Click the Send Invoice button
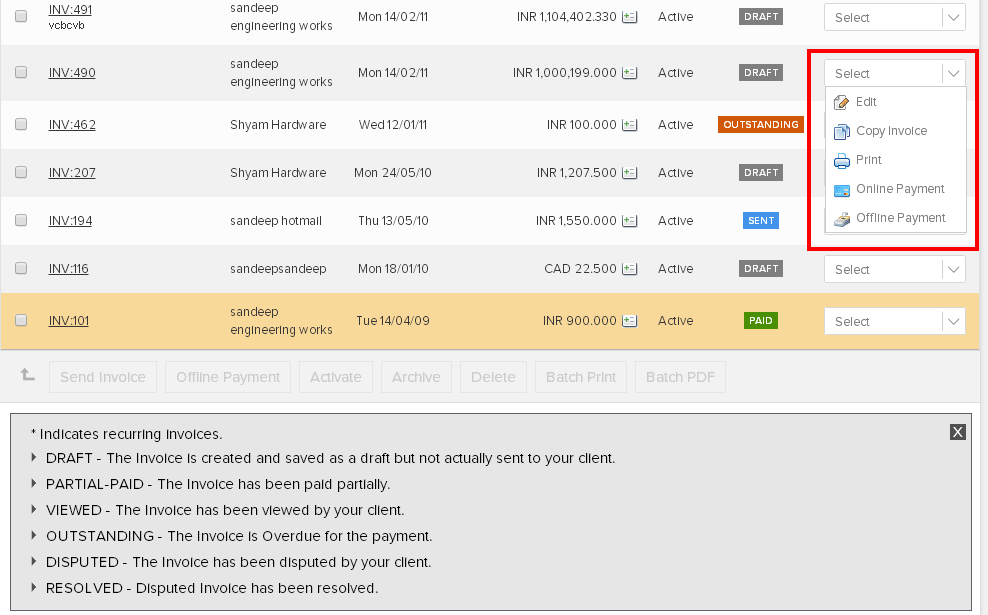The height and width of the screenshot is (615, 988). [103, 377]
